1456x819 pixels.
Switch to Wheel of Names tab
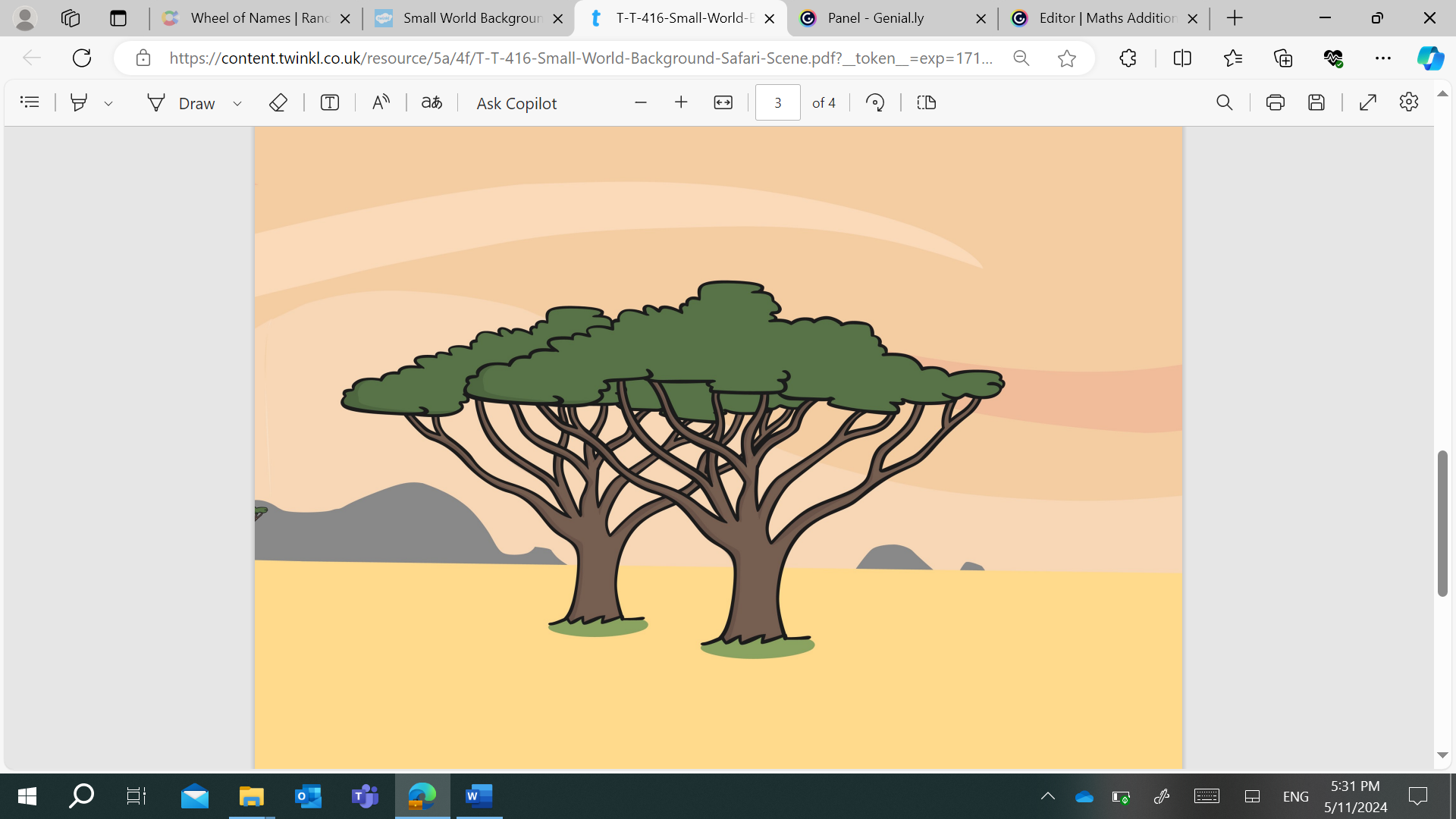pos(248,18)
